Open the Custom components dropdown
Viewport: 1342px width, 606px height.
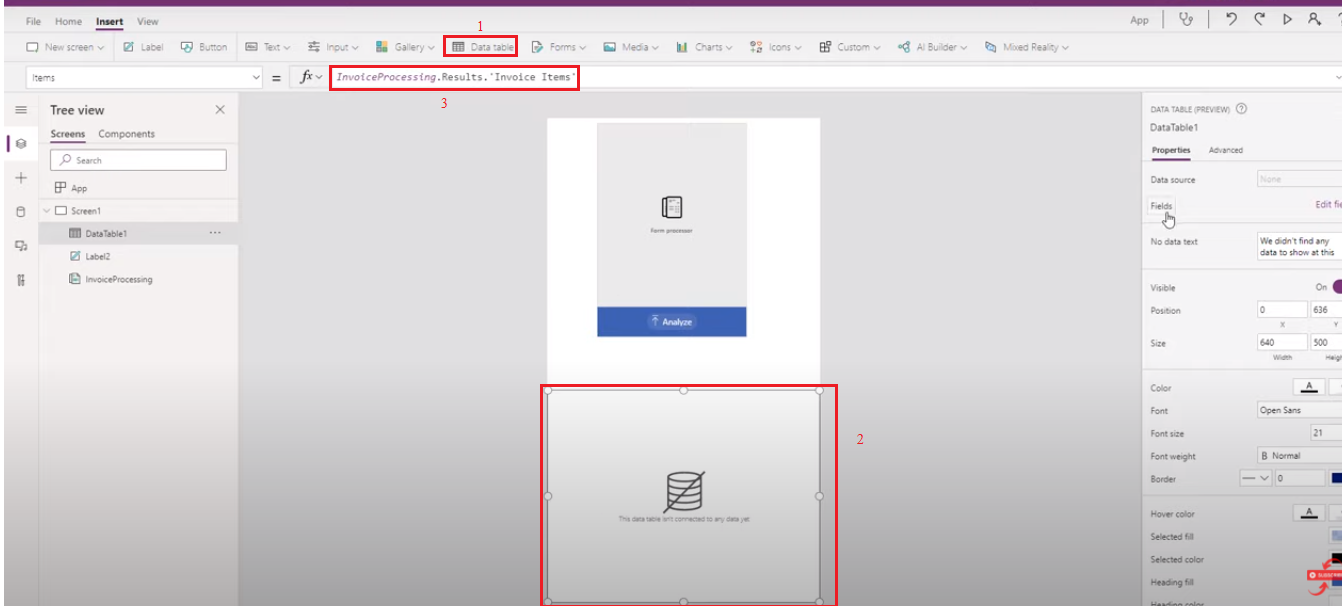(x=850, y=47)
